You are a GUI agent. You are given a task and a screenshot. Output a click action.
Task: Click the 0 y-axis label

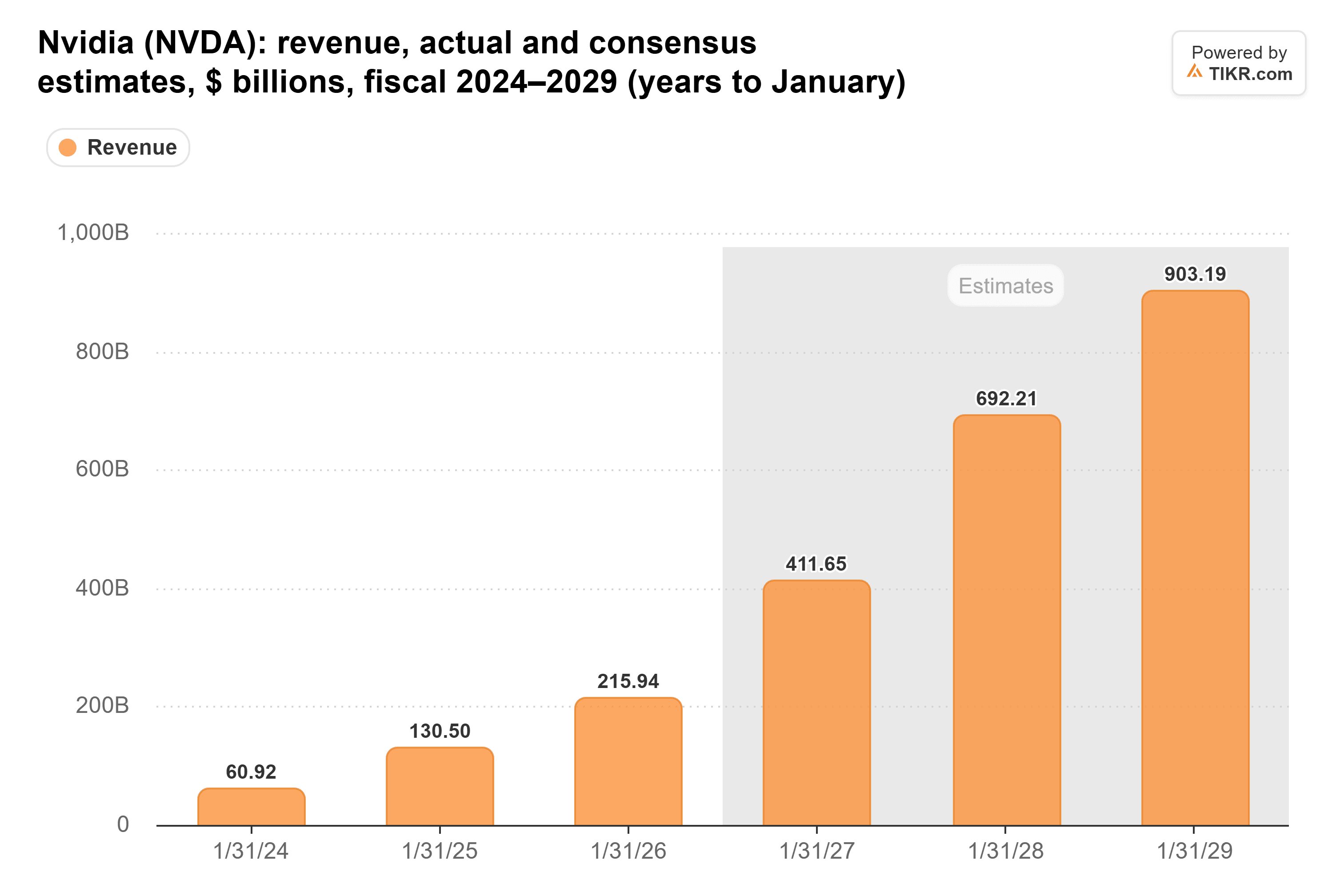[123, 824]
